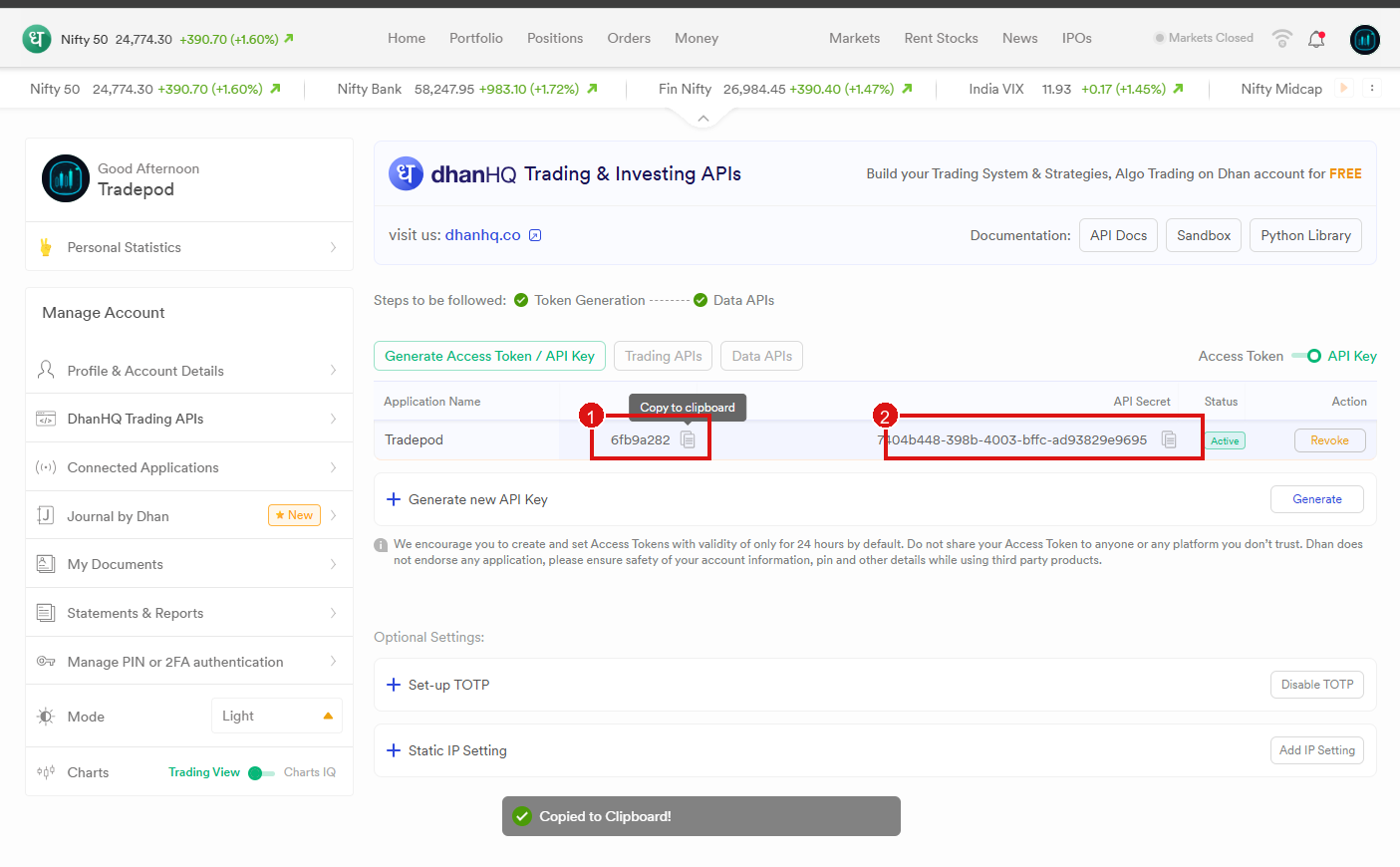The width and height of the screenshot is (1400, 867).
Task: Click the key icon for PIN or 2FA
Action: click(46, 662)
